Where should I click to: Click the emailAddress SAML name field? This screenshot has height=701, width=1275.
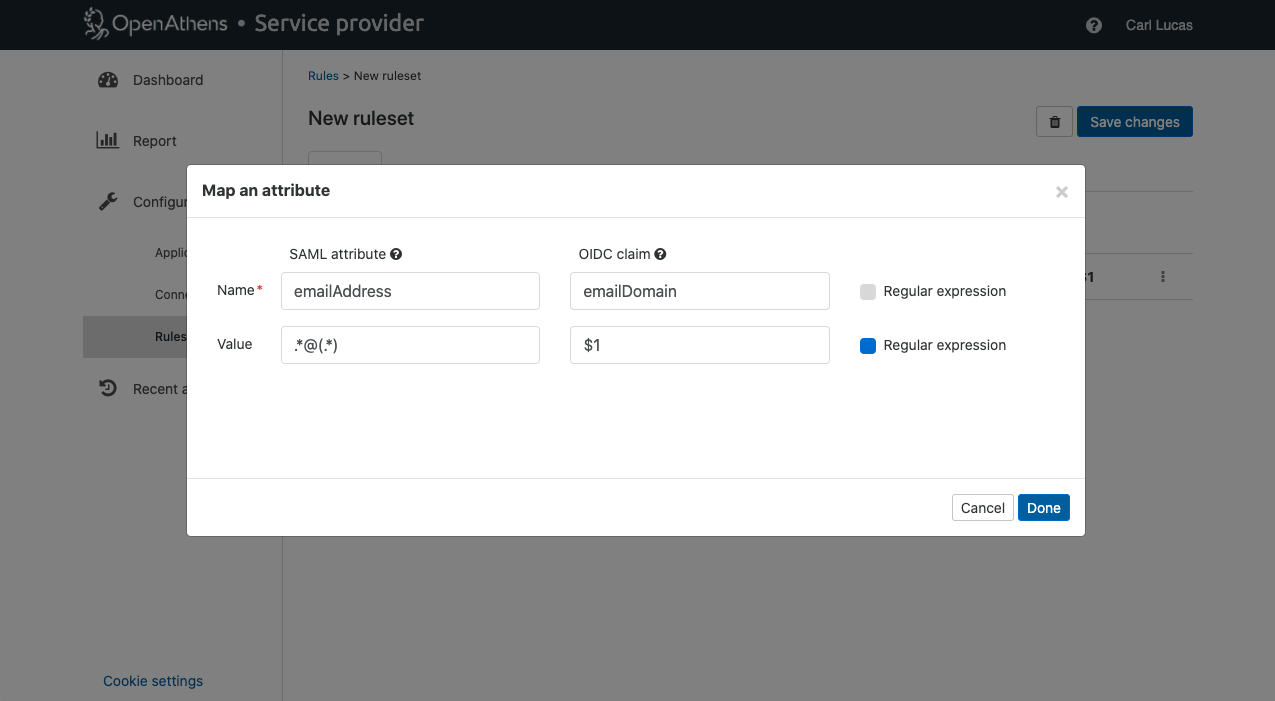coord(410,291)
